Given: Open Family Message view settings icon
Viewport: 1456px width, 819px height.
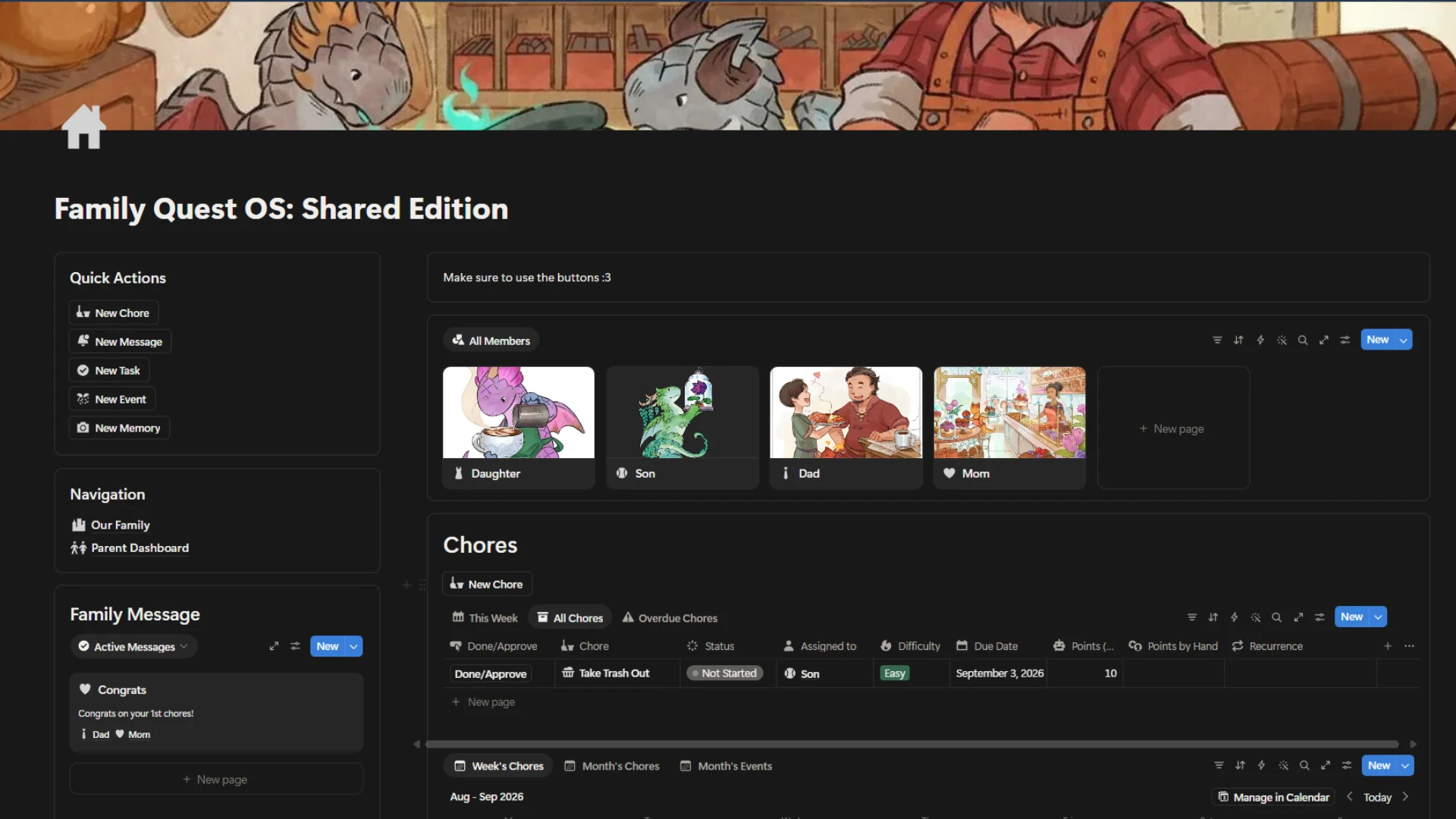Looking at the screenshot, I should (x=295, y=646).
